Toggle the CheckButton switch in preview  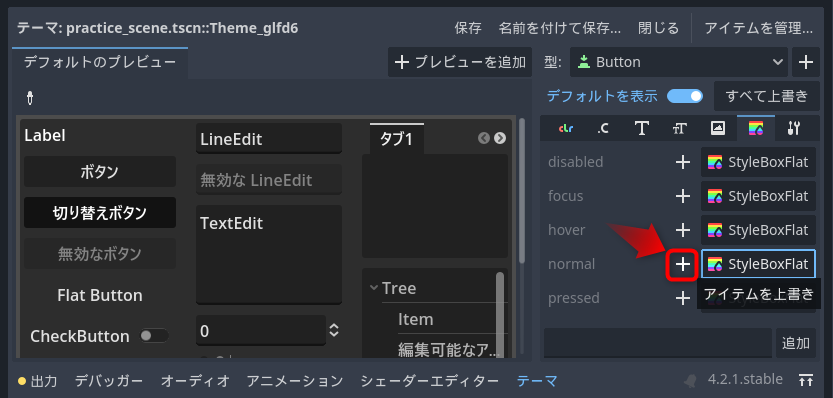[154, 336]
